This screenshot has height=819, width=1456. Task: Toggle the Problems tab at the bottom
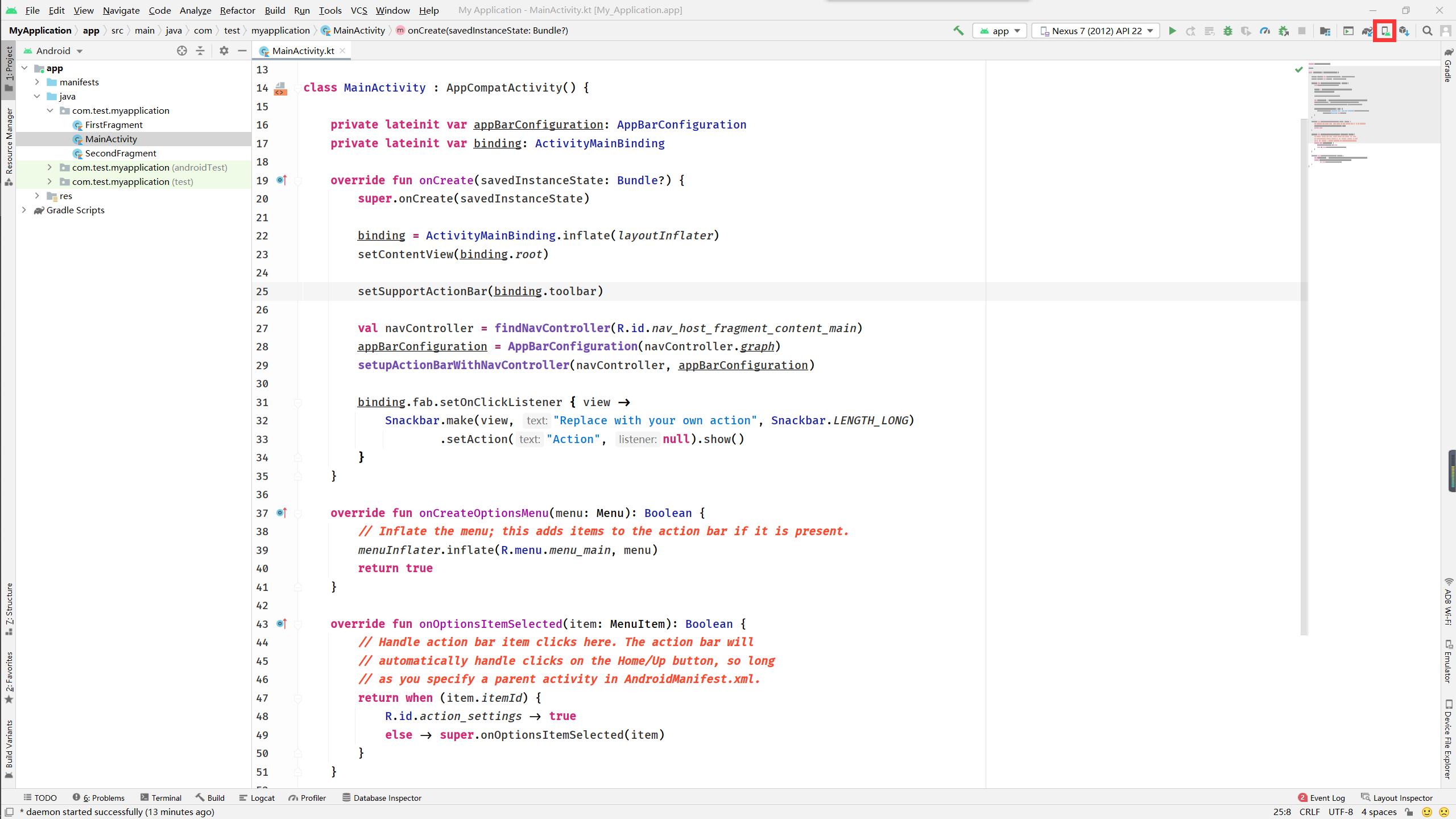click(x=102, y=798)
